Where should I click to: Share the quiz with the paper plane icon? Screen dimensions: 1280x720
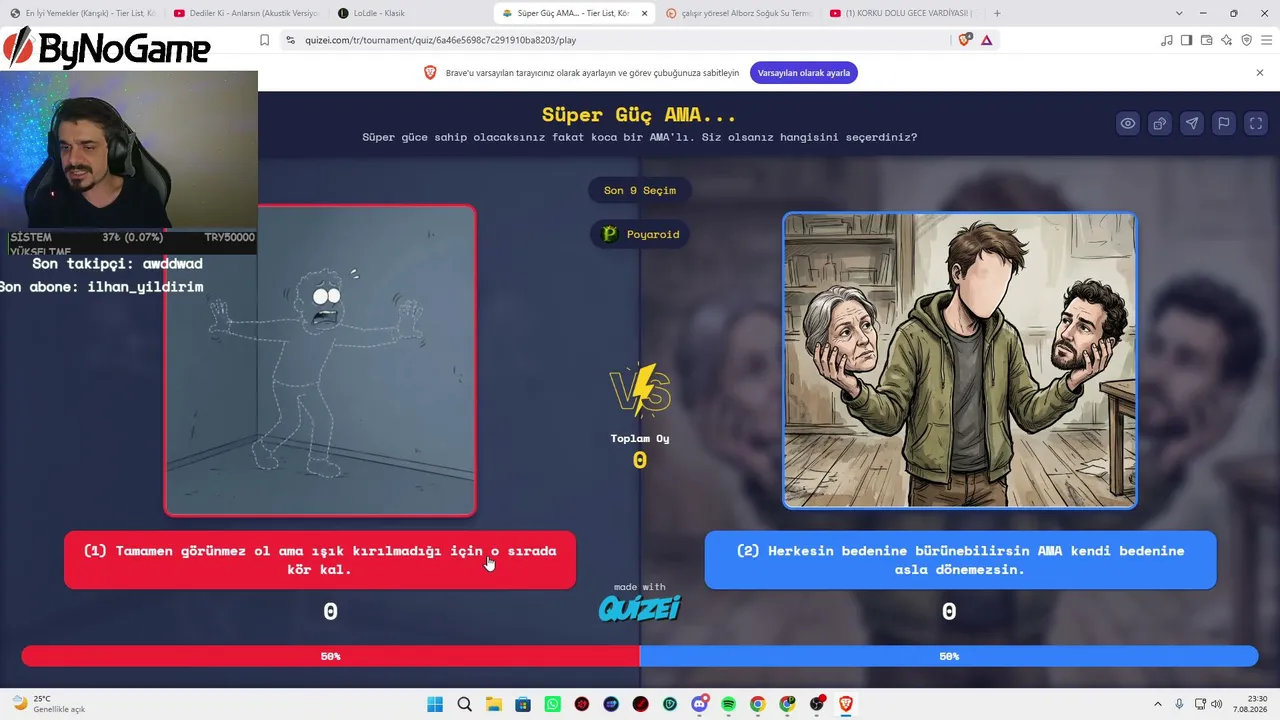point(1192,123)
